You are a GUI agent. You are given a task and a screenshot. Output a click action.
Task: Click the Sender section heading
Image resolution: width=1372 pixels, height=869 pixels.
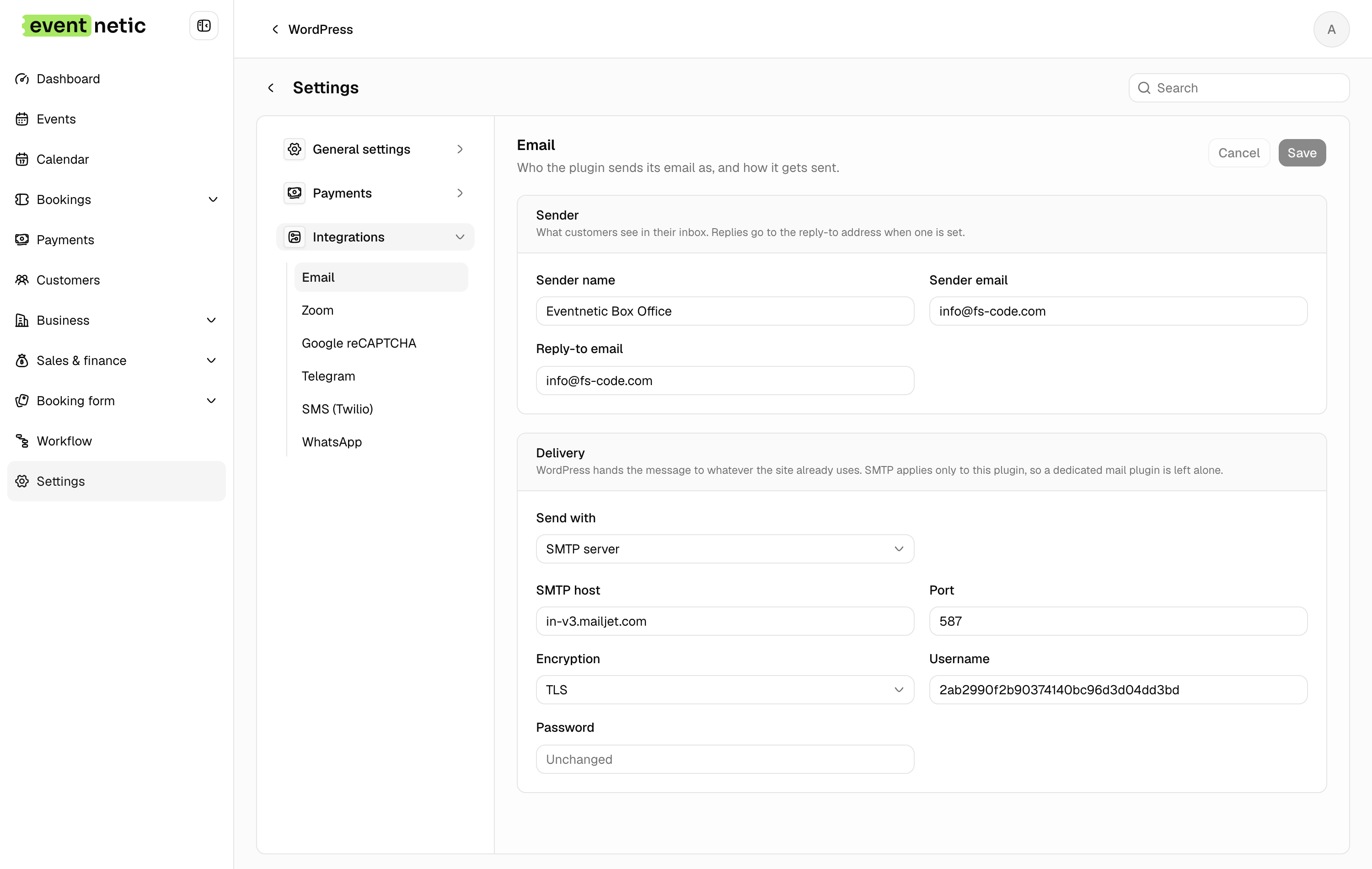pos(557,215)
